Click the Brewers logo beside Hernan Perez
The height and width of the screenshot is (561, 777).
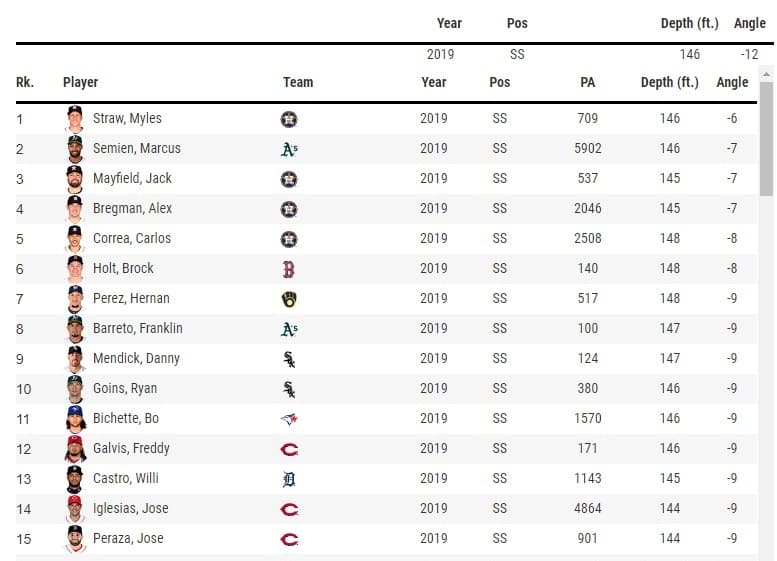[x=289, y=299]
